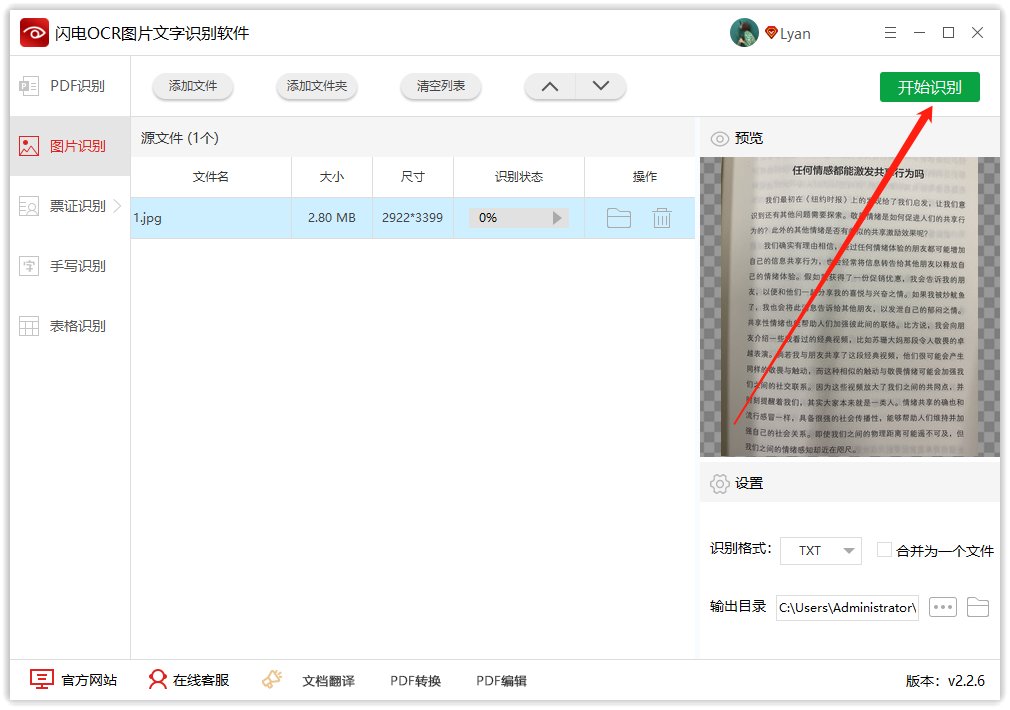This screenshot has width=1010, height=710.
Task: Click the green 开始识别 button
Action: [931, 87]
